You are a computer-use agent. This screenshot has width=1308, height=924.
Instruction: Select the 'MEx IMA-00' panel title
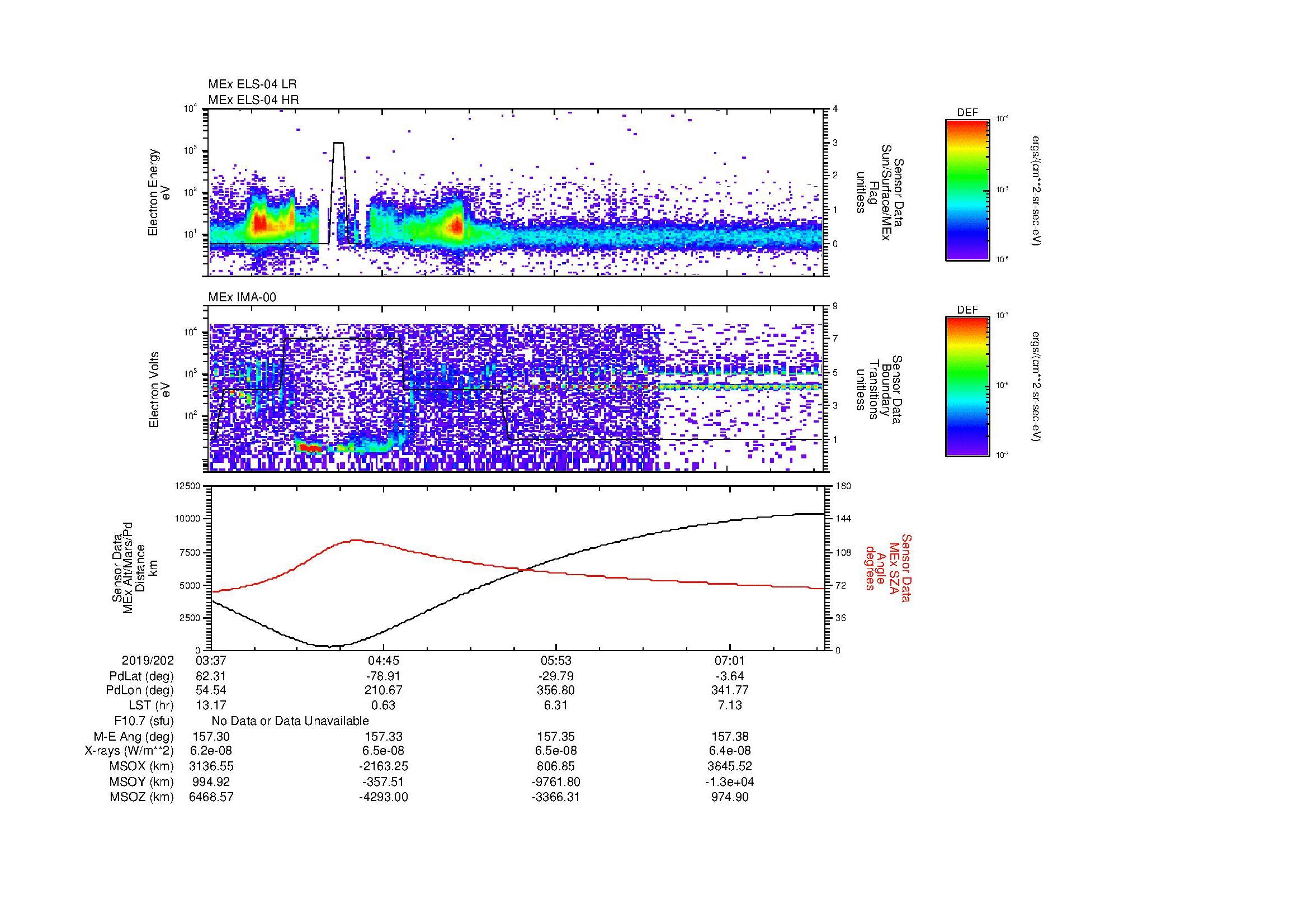tap(242, 297)
